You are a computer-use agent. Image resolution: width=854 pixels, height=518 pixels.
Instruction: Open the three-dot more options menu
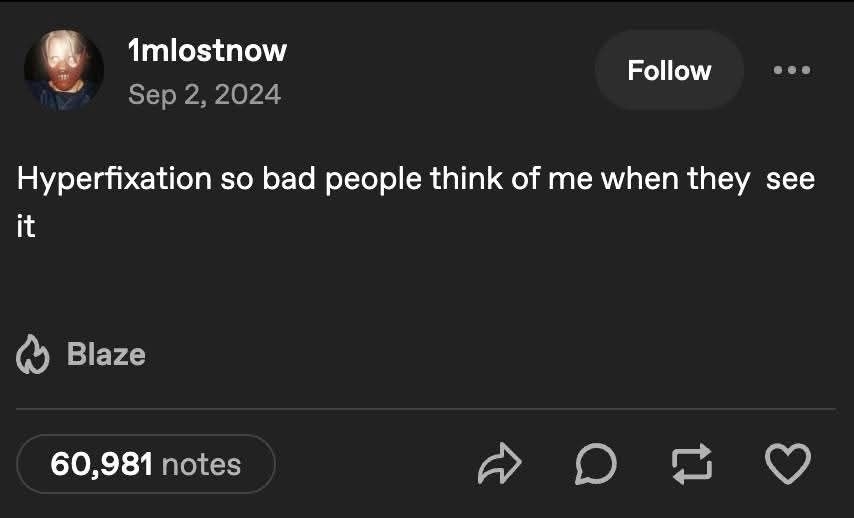coord(793,71)
